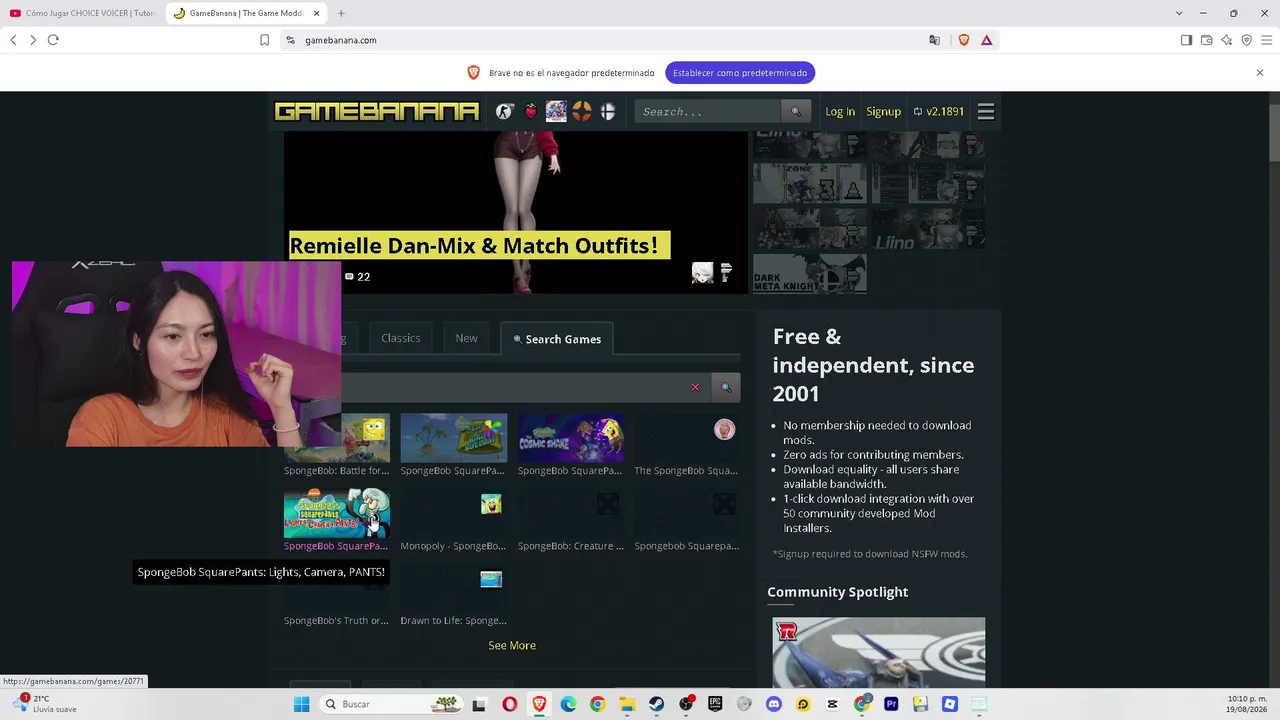Viewport: 1280px width, 720px height.
Task: Click Establecer como predeterminado button
Action: [740, 73]
